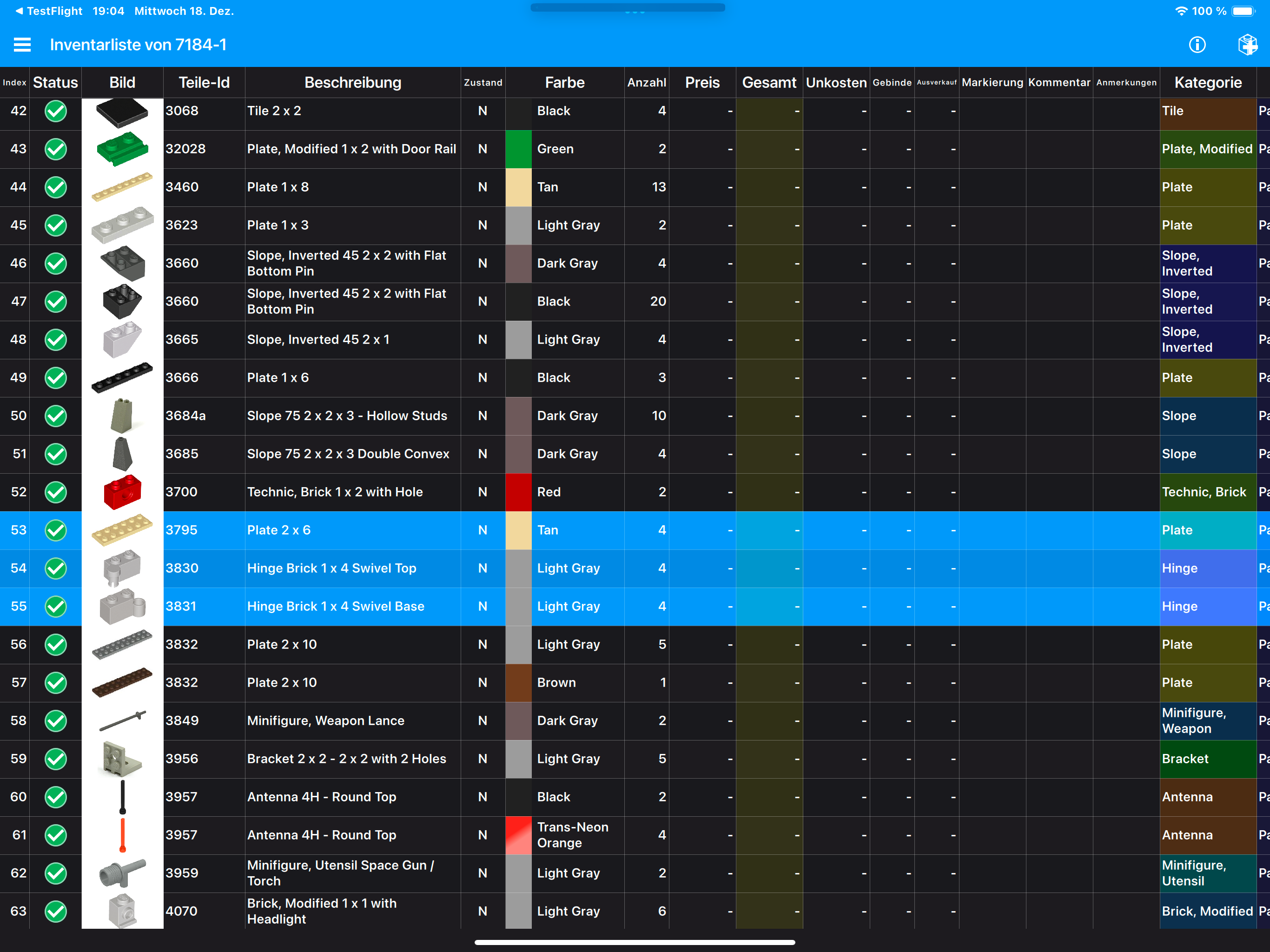Toggle status checkmark for row 53
Viewport: 1270px width, 952px height.
point(56,530)
